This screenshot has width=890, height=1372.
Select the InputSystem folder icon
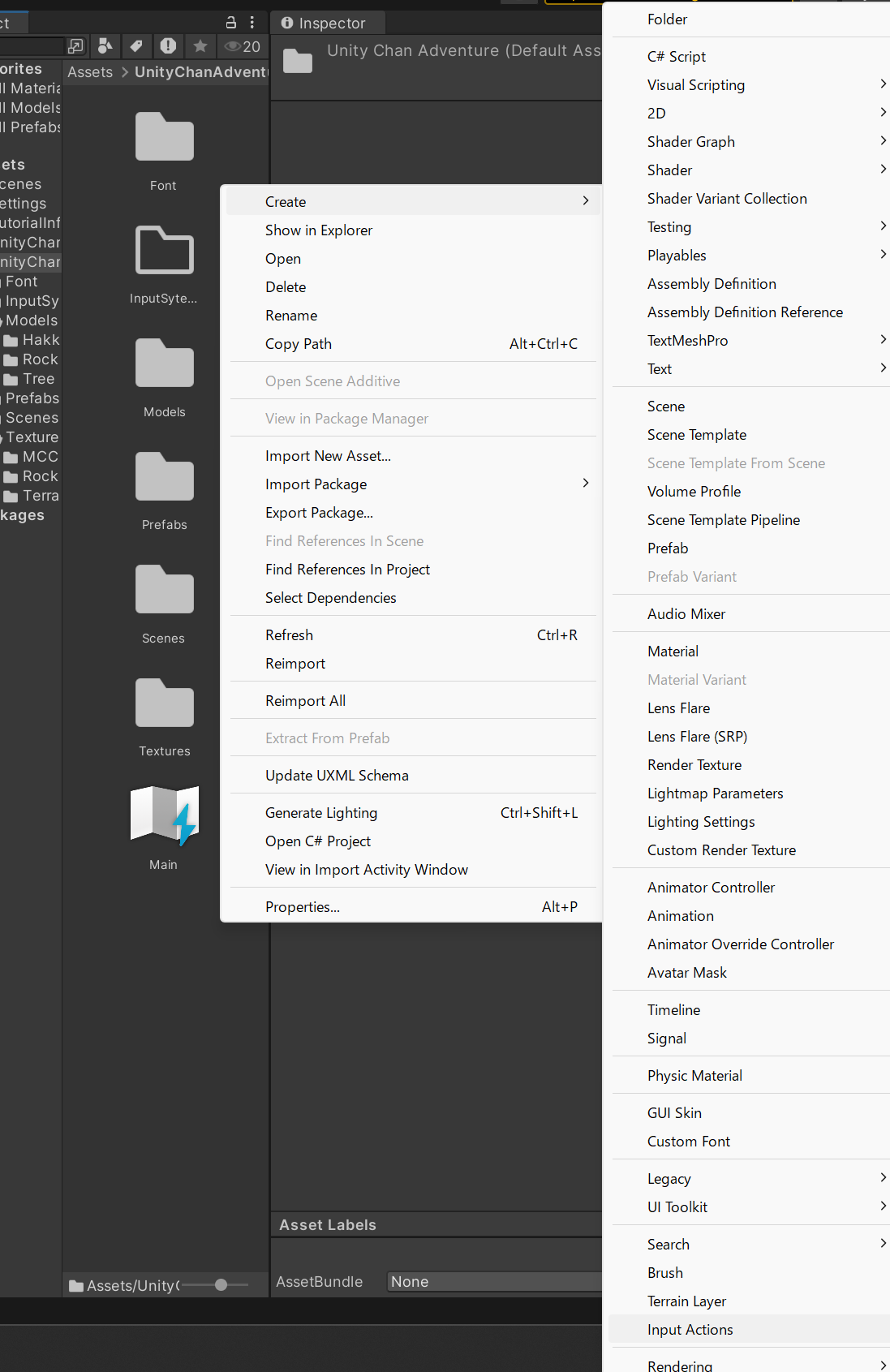tap(164, 250)
